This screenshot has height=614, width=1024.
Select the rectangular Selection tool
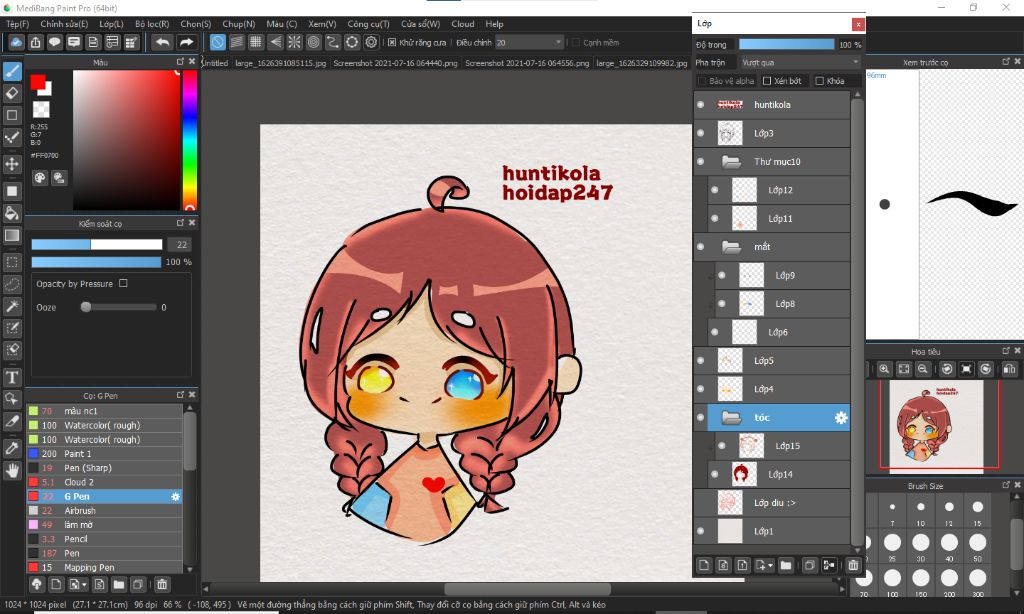[x=12, y=263]
